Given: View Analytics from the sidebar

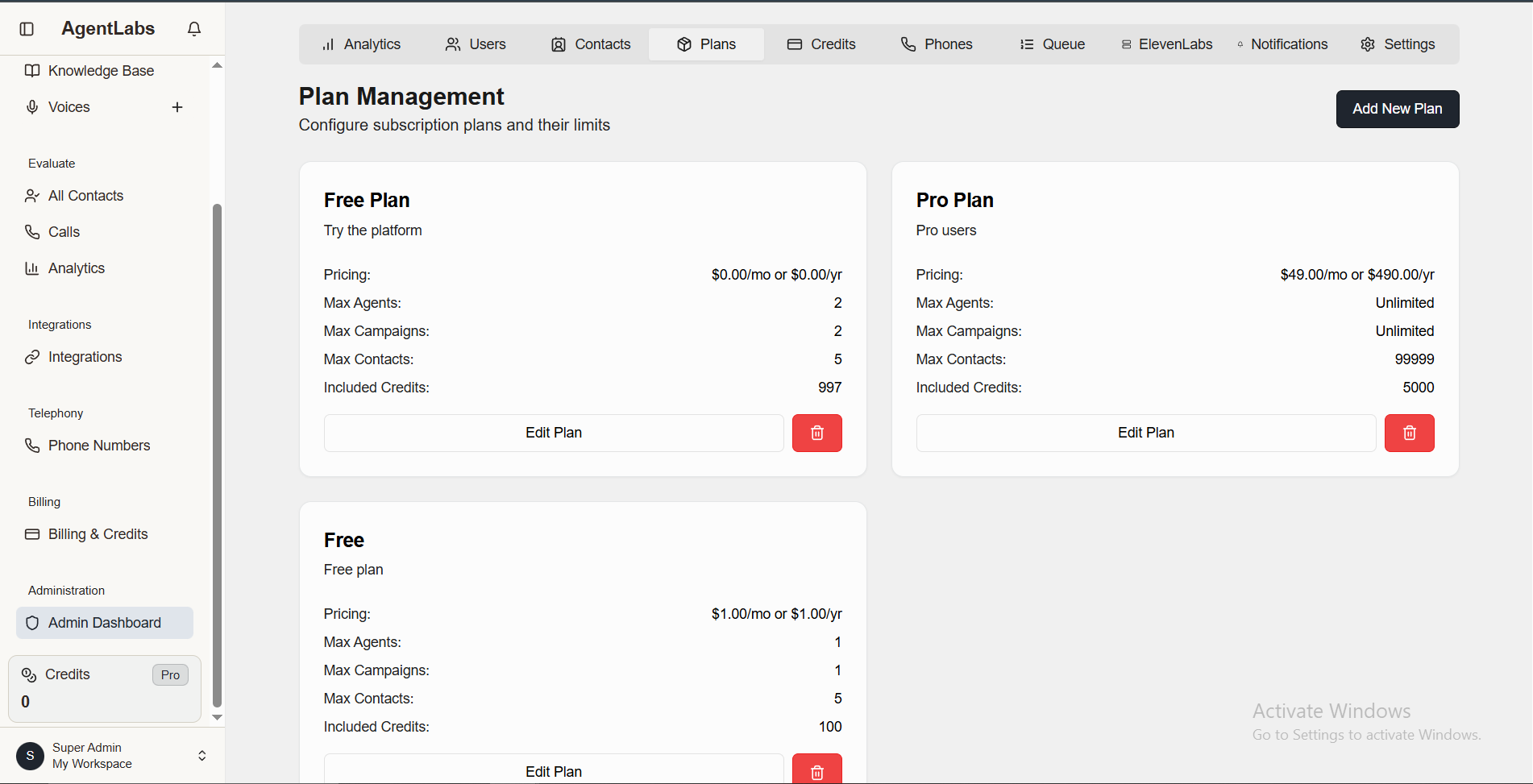Looking at the screenshot, I should point(76,268).
